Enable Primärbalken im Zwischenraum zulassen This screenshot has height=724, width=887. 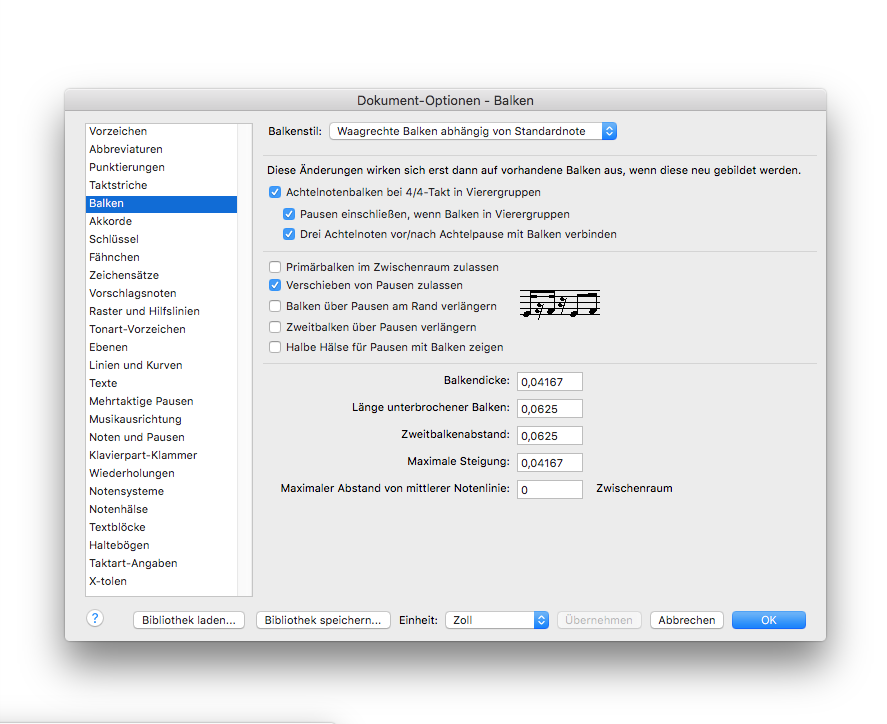coord(275,267)
